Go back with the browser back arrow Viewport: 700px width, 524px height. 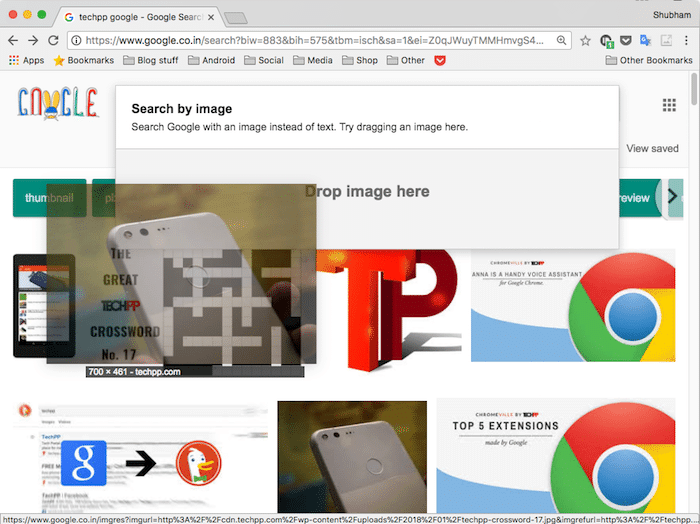[13, 41]
